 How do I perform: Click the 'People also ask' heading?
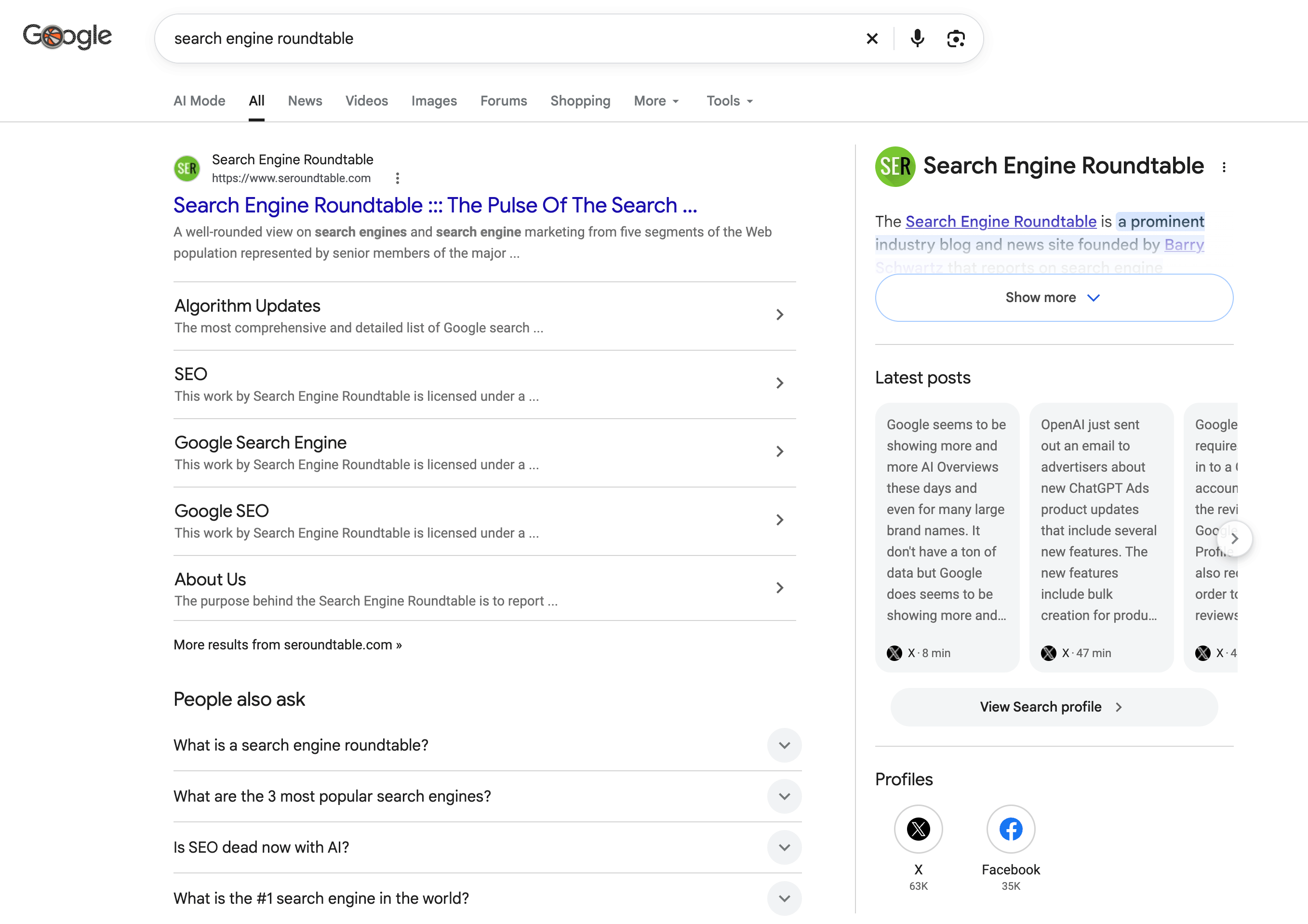pyautogui.click(x=239, y=699)
